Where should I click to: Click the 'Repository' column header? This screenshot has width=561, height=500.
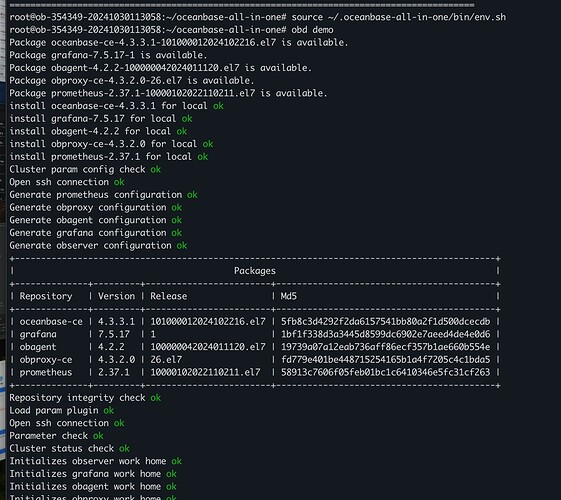click(46, 296)
